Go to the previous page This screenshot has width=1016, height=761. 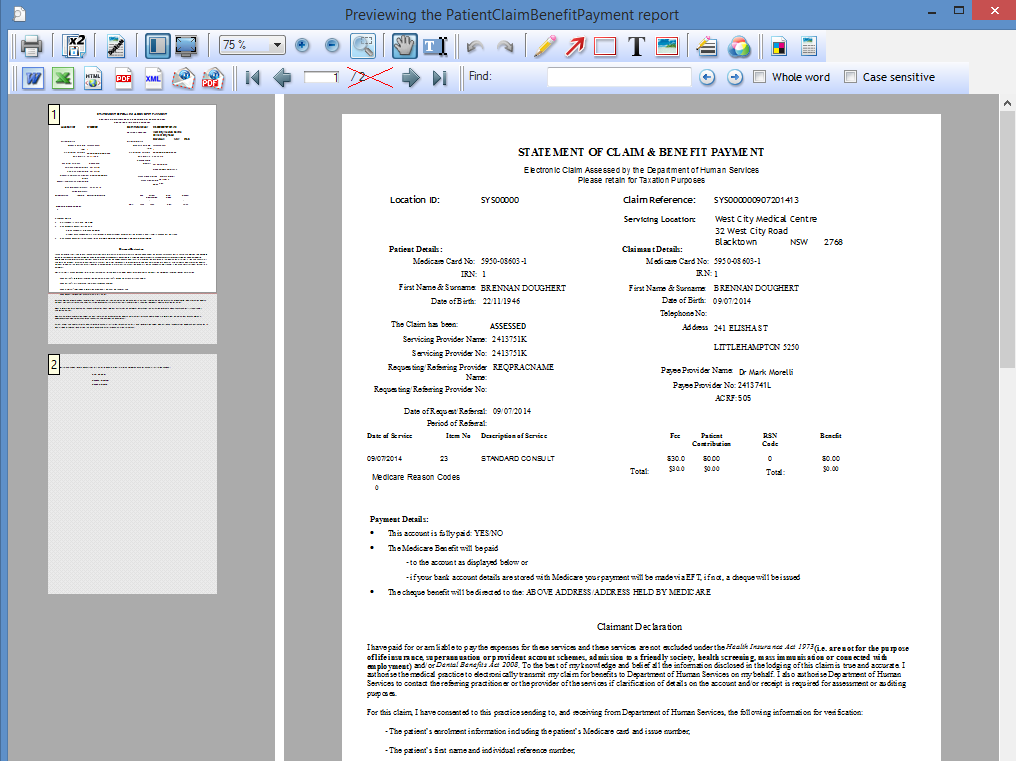pyautogui.click(x=283, y=78)
